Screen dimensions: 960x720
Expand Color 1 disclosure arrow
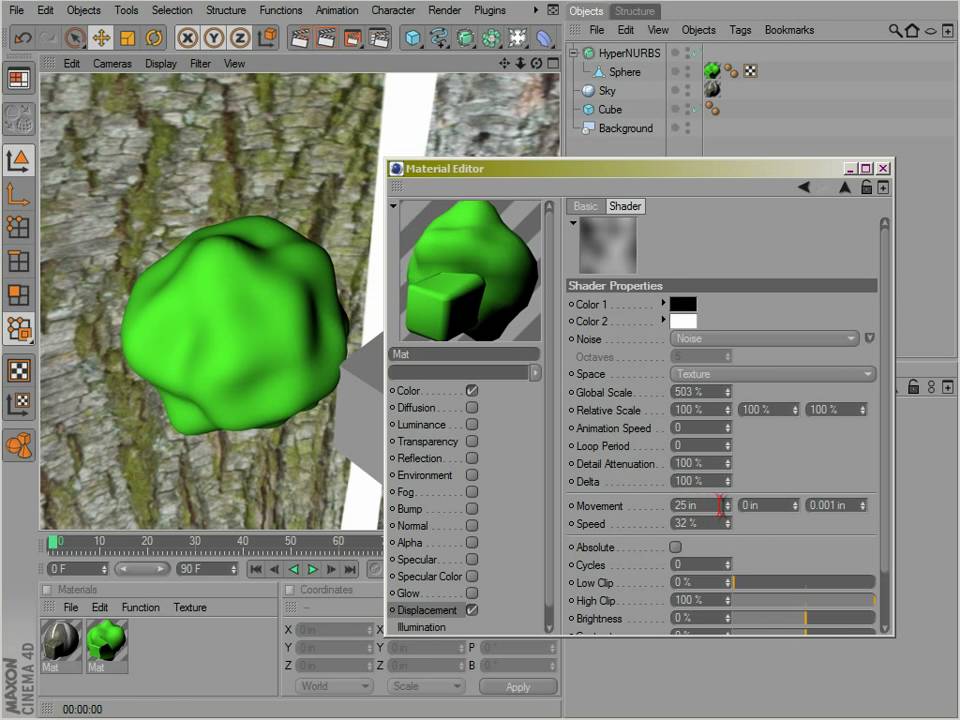663,302
